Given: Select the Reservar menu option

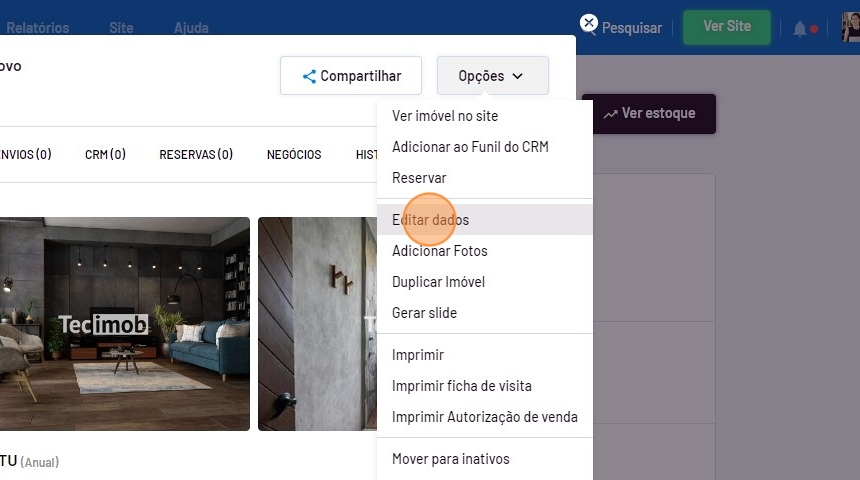Looking at the screenshot, I should (419, 178).
